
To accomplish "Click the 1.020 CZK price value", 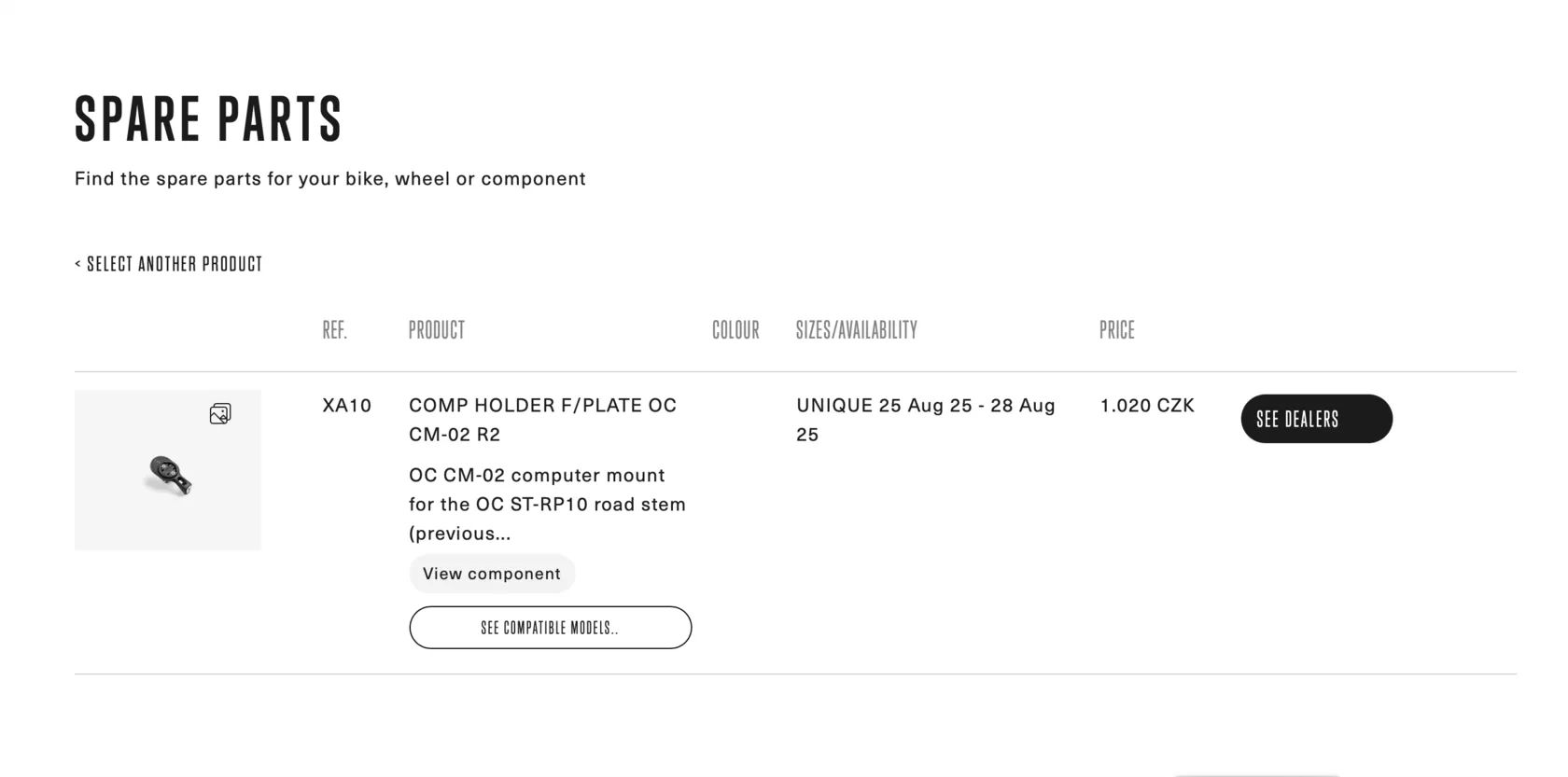I will (x=1147, y=406).
